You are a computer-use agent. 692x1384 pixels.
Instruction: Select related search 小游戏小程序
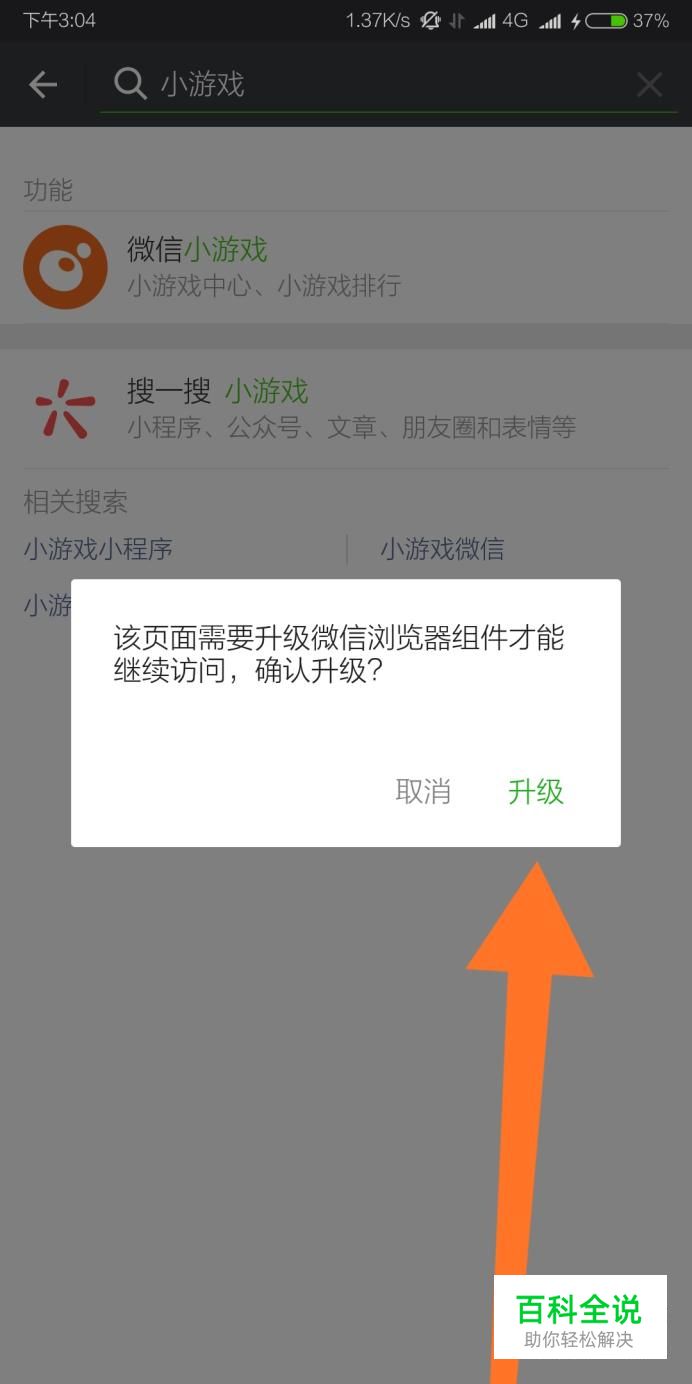pyautogui.click(x=98, y=549)
